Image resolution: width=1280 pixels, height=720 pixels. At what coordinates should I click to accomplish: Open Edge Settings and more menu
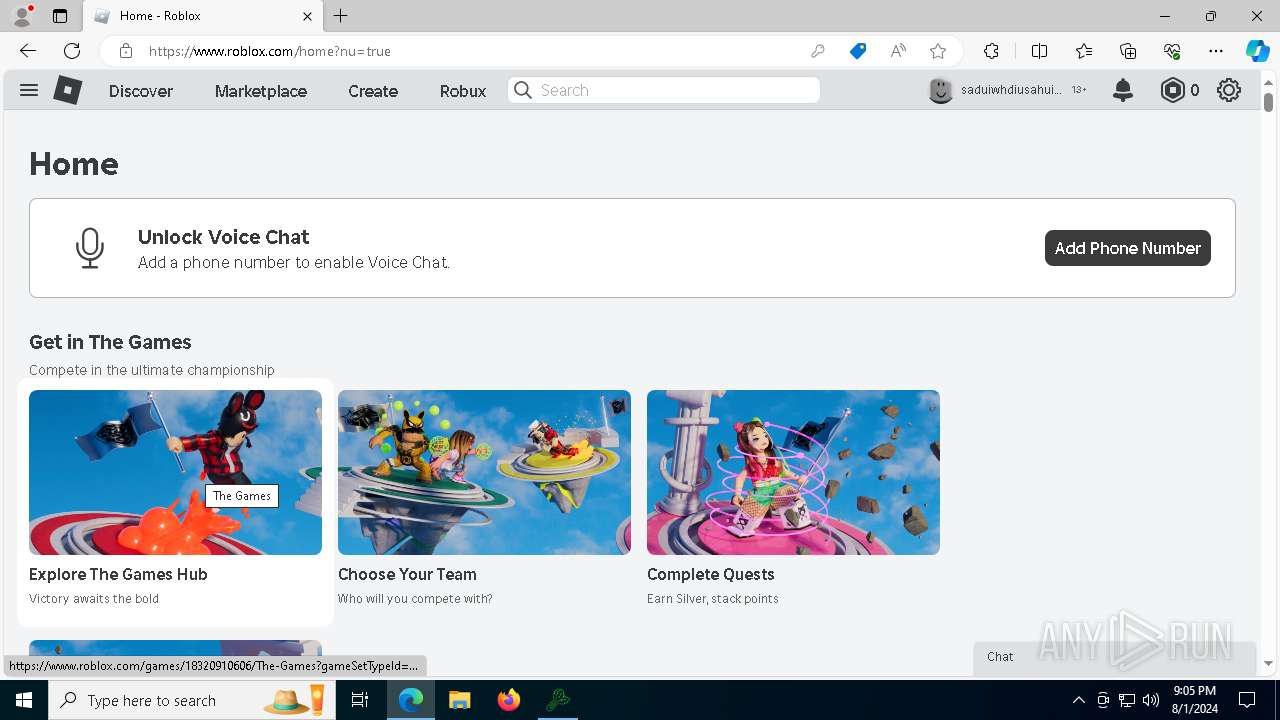[1216, 51]
